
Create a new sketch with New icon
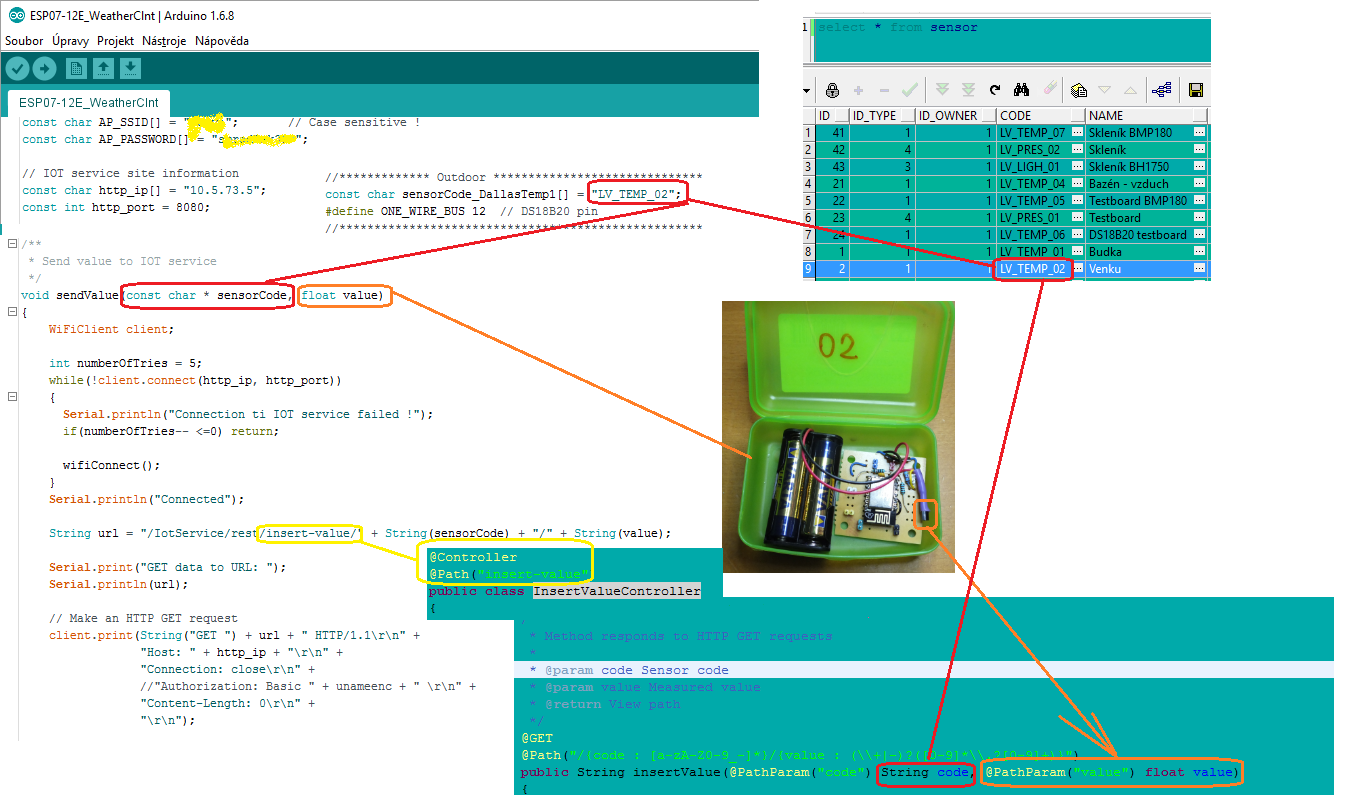pos(76,68)
